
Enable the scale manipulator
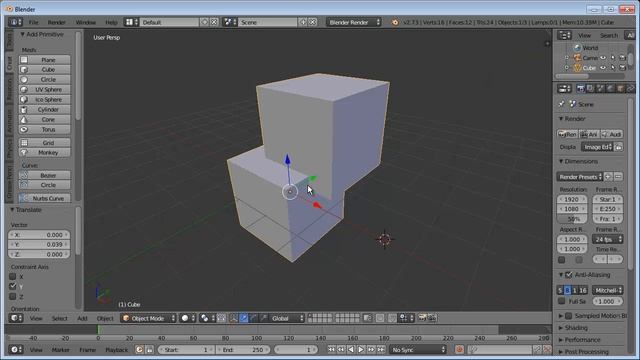pyautogui.click(x=264, y=318)
